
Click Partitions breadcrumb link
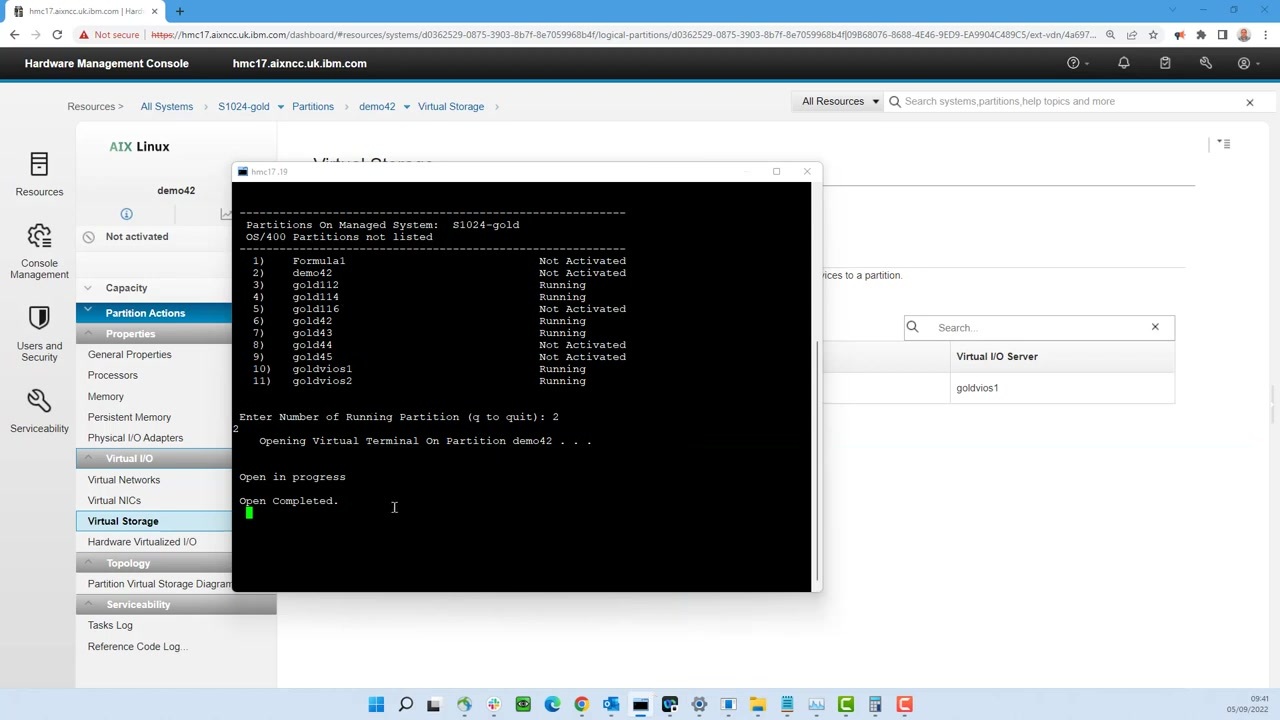[313, 106]
